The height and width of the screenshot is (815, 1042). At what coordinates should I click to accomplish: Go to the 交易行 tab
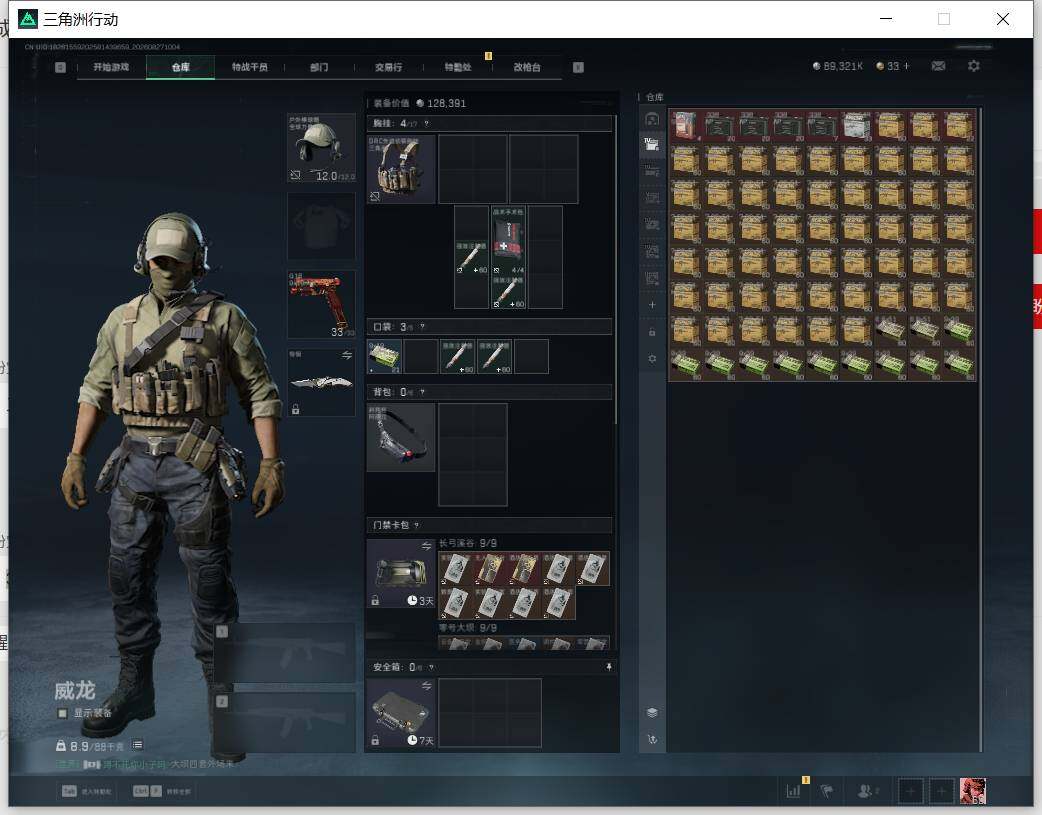[x=388, y=67]
